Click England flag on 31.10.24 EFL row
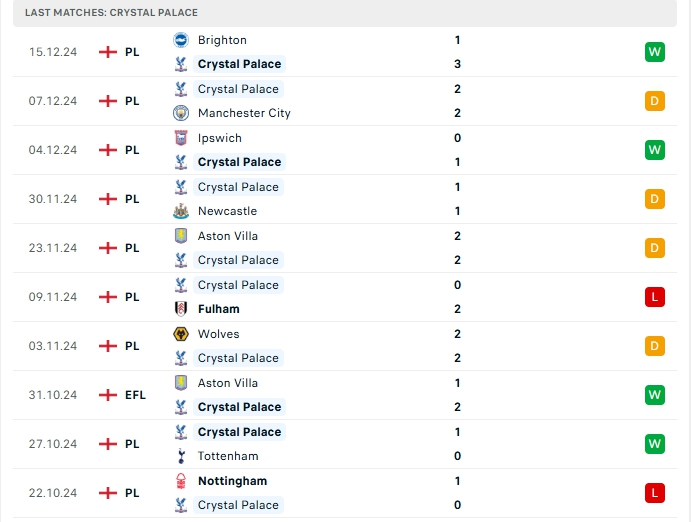 pos(108,395)
